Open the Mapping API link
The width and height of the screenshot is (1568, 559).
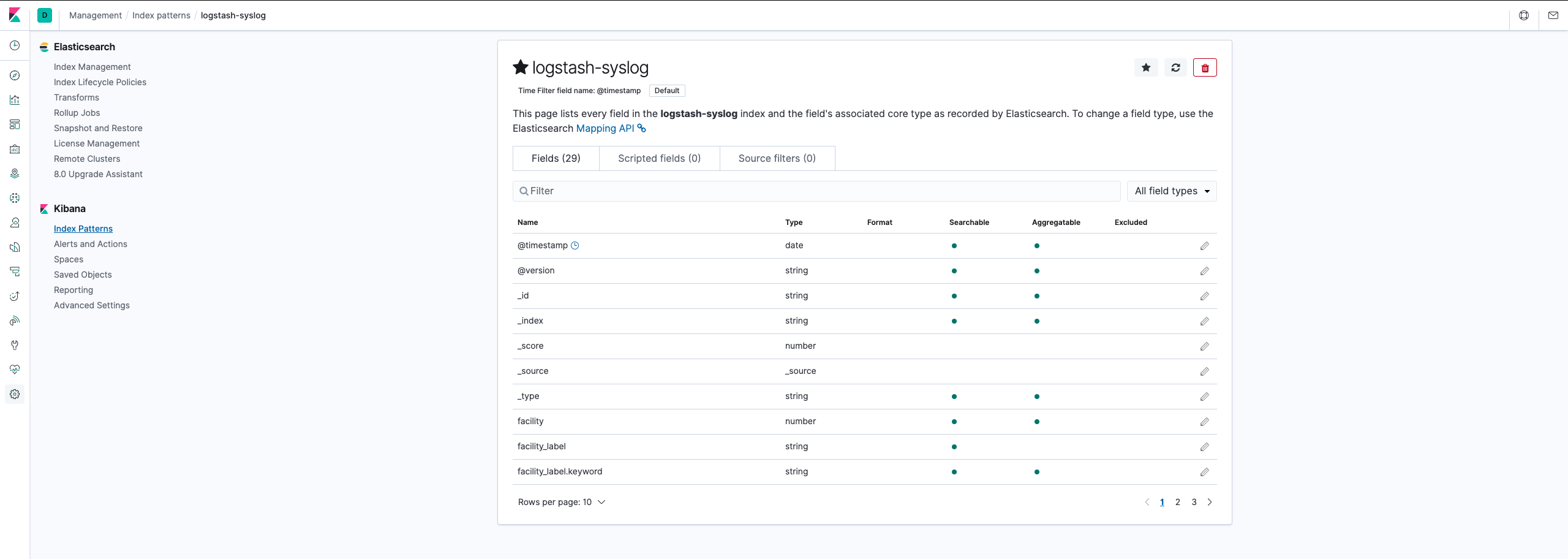611,128
